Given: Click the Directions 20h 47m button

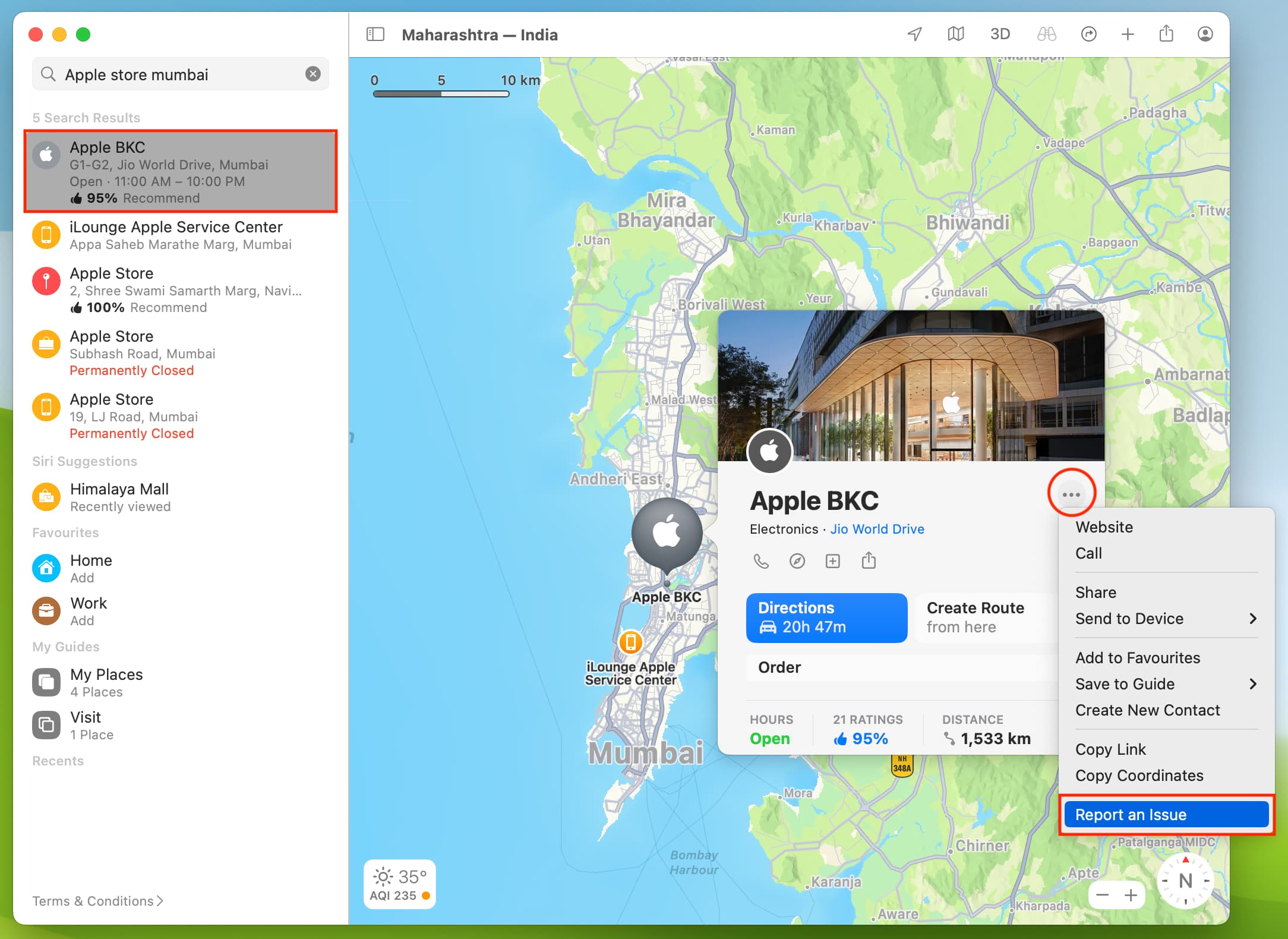Looking at the screenshot, I should 826,617.
